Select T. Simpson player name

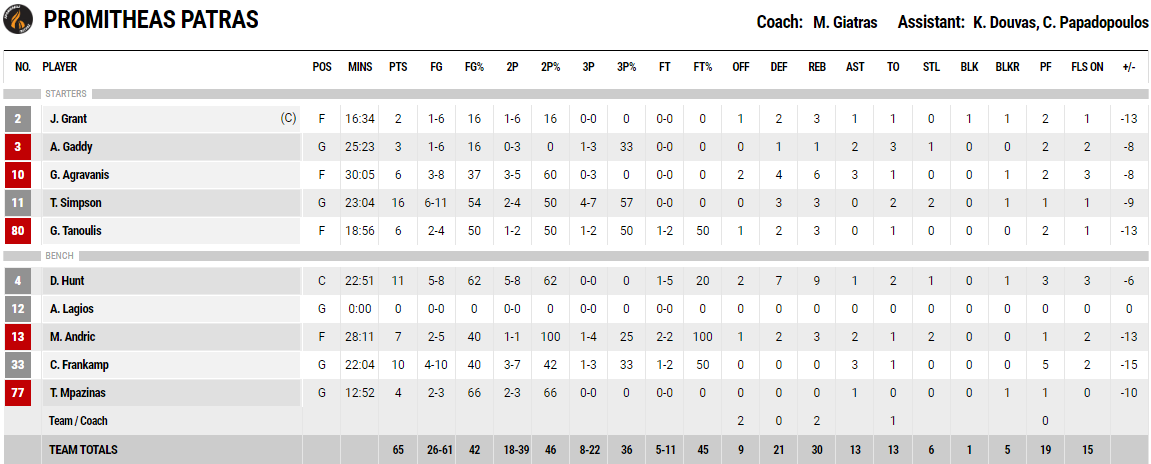[76, 203]
